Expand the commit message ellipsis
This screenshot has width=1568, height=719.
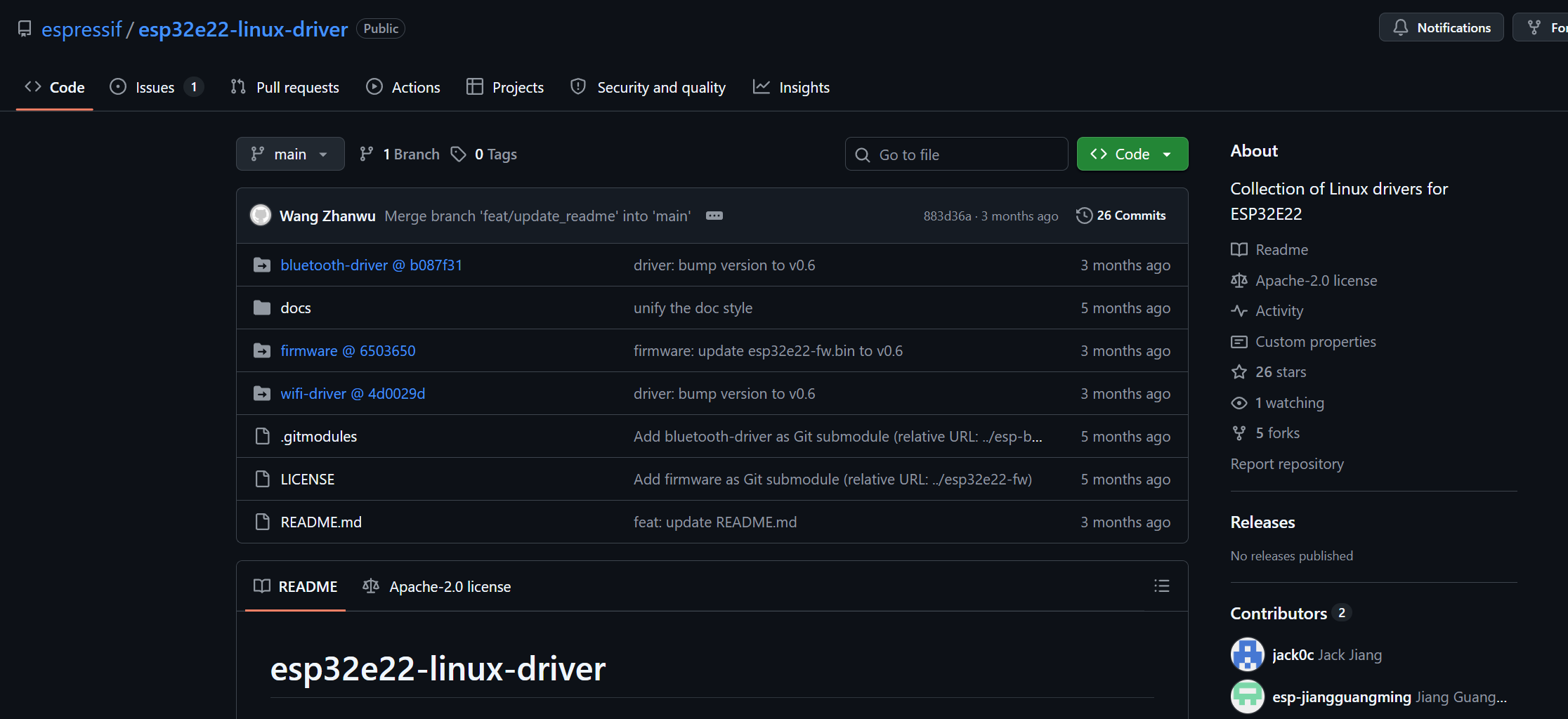pos(714,216)
